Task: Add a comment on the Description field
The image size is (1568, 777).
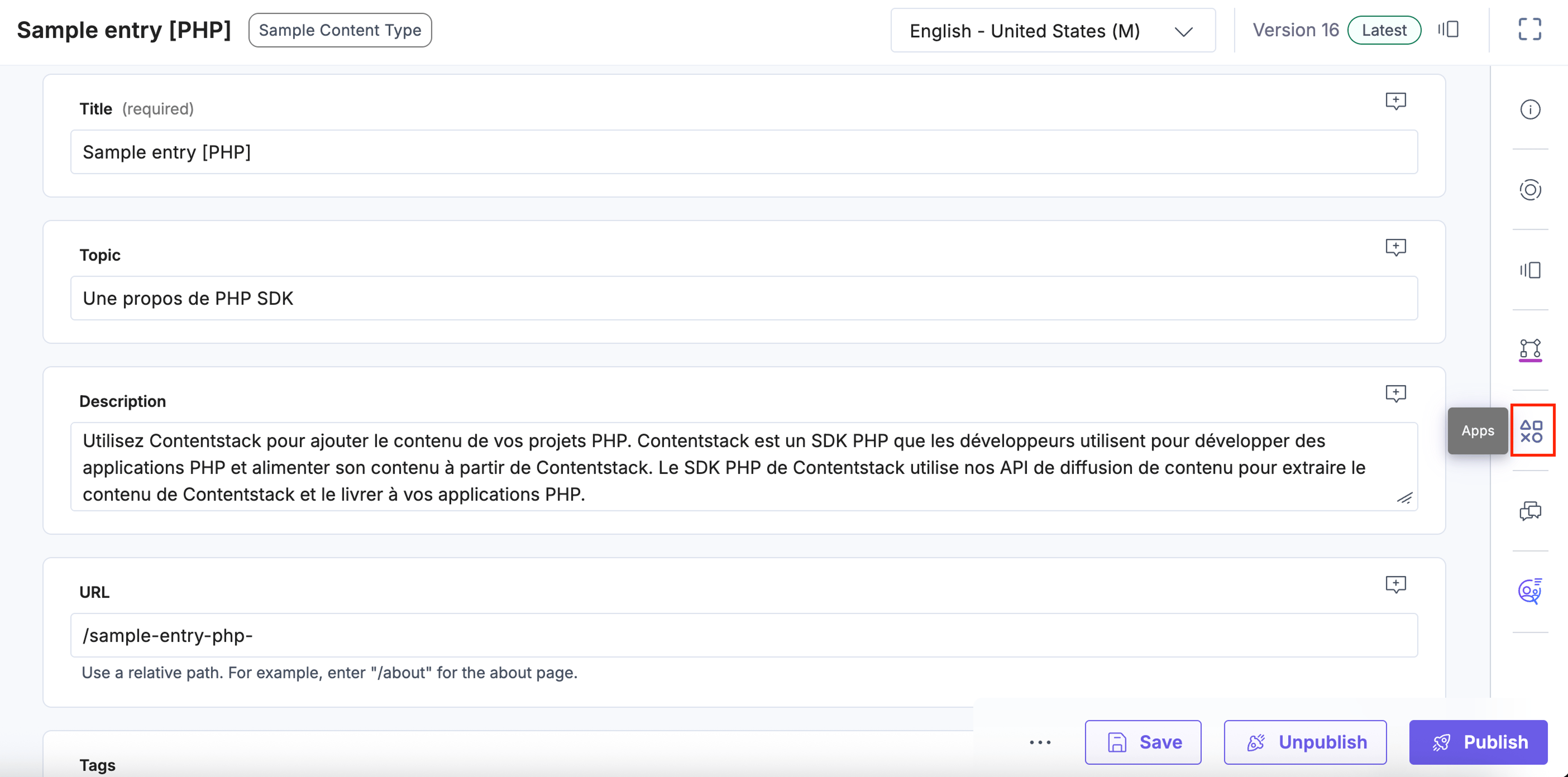Action: pyautogui.click(x=1395, y=394)
